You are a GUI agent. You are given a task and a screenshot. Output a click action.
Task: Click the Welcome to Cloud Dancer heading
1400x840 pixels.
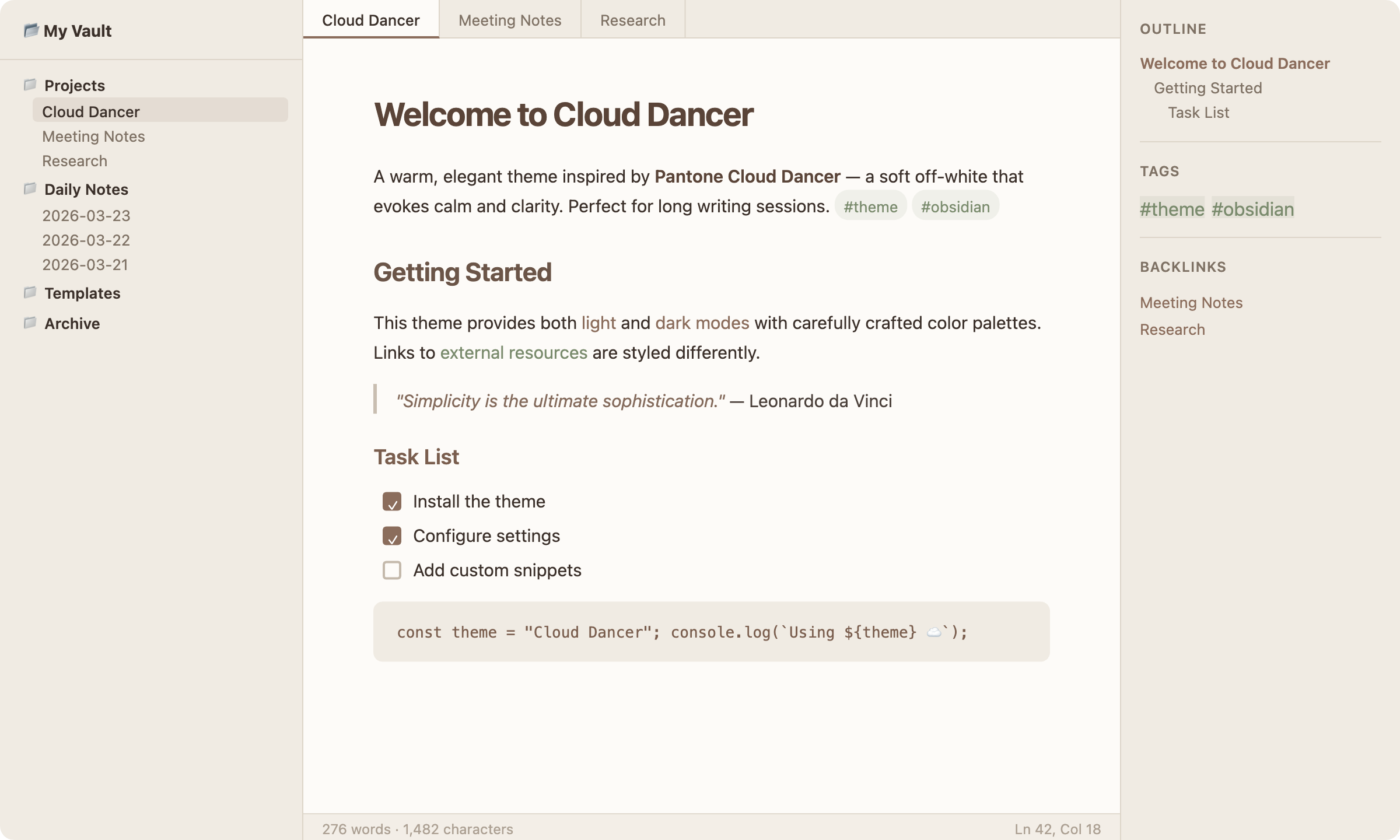coord(563,114)
